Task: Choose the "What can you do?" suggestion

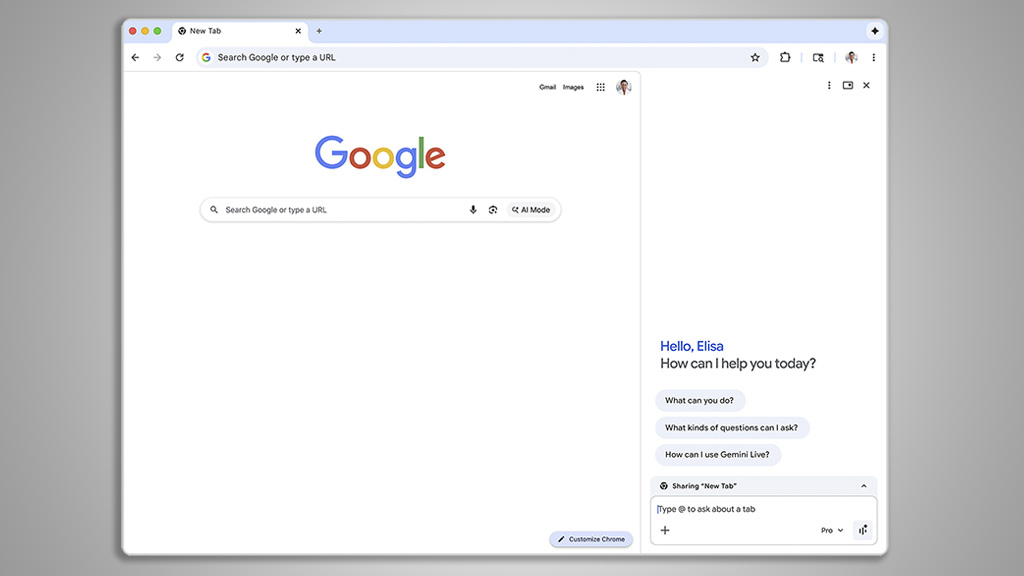Action: click(x=699, y=400)
